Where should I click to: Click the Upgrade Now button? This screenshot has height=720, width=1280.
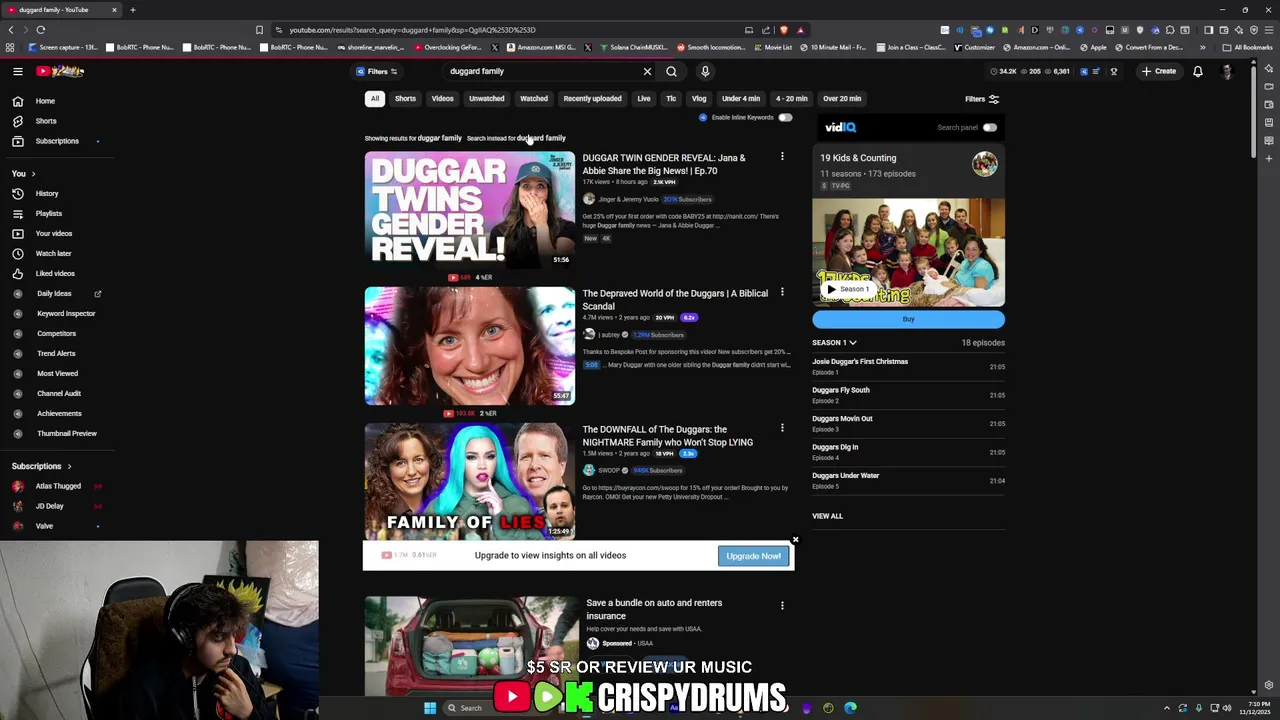coord(753,556)
